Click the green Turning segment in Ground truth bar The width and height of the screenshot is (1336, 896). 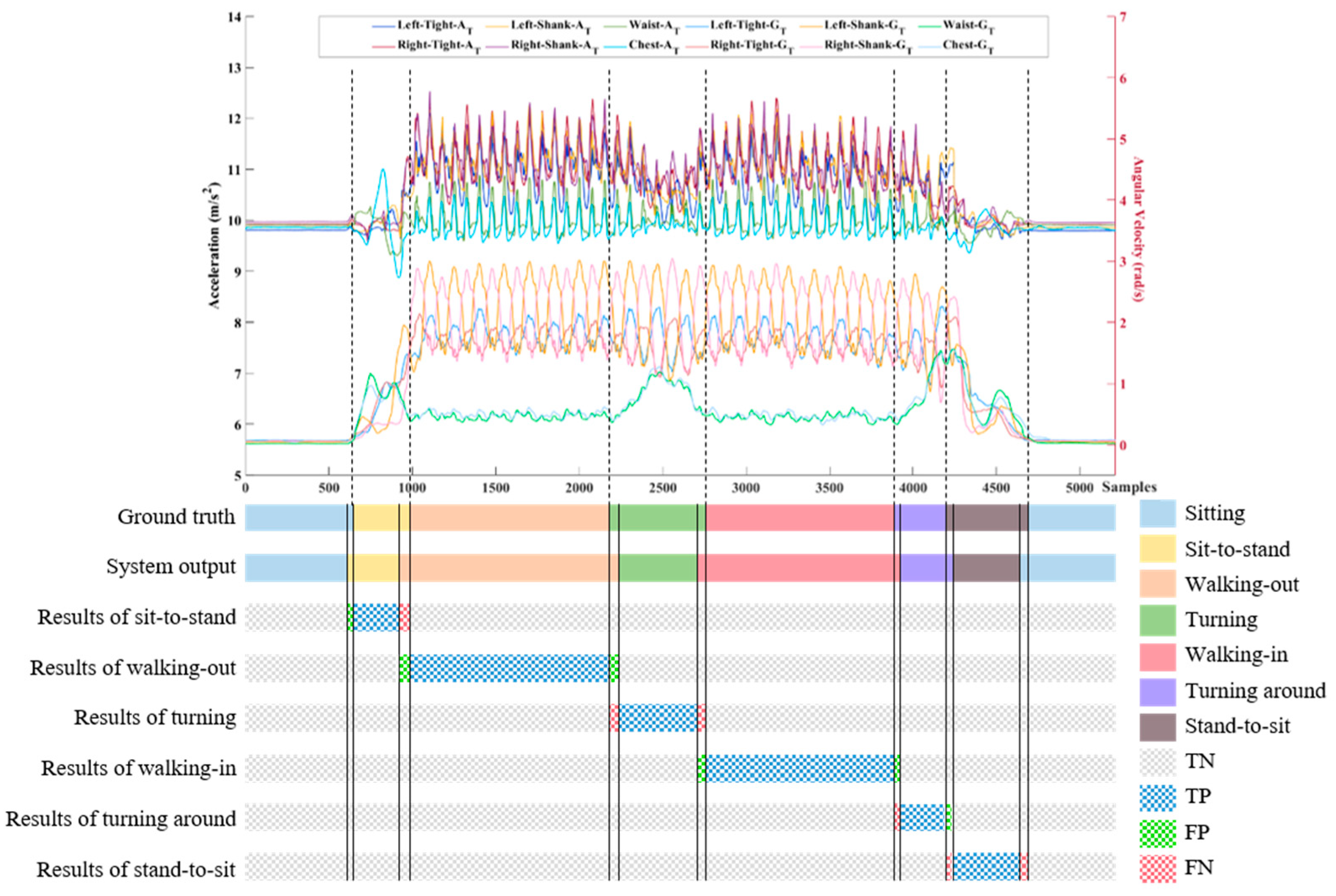[657, 517]
